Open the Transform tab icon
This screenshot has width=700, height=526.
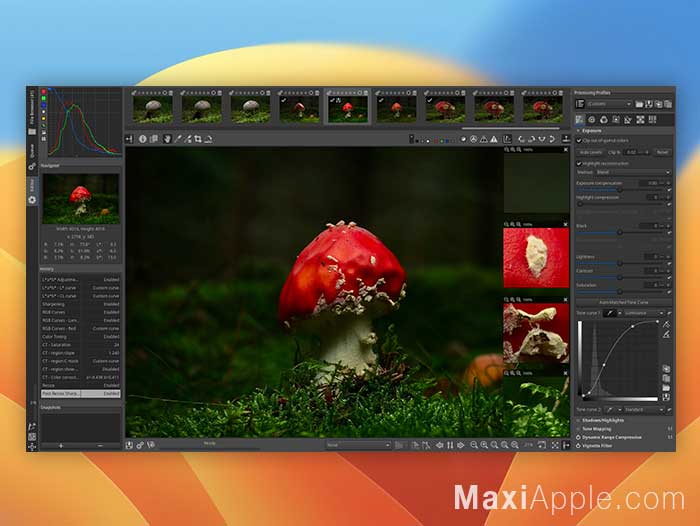tap(628, 120)
